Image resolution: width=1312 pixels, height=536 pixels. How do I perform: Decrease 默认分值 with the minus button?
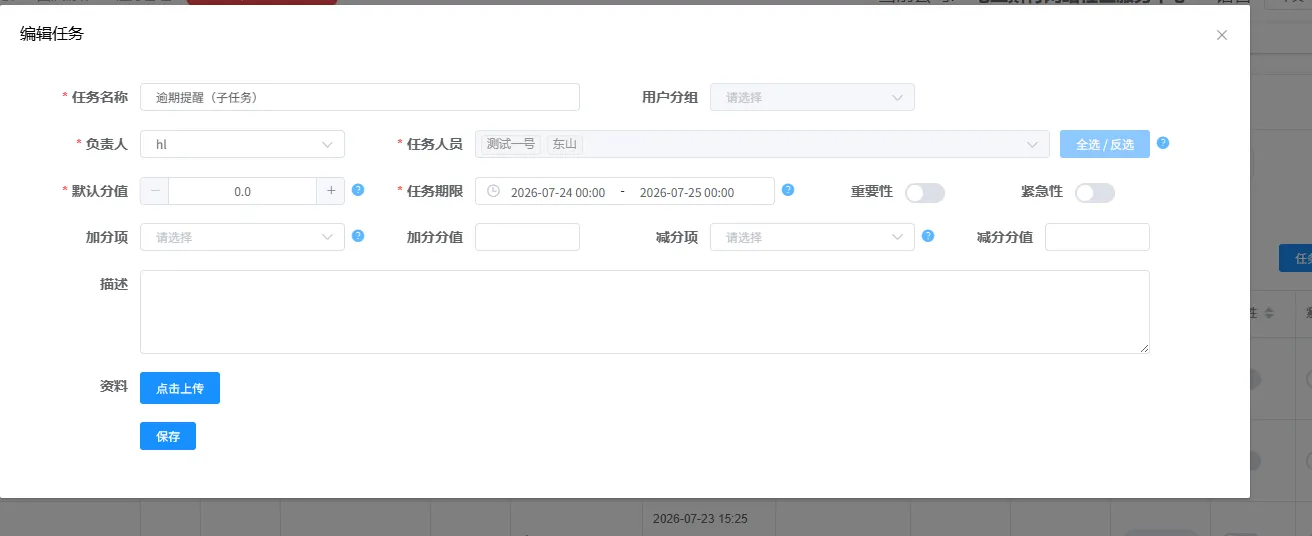[154, 191]
